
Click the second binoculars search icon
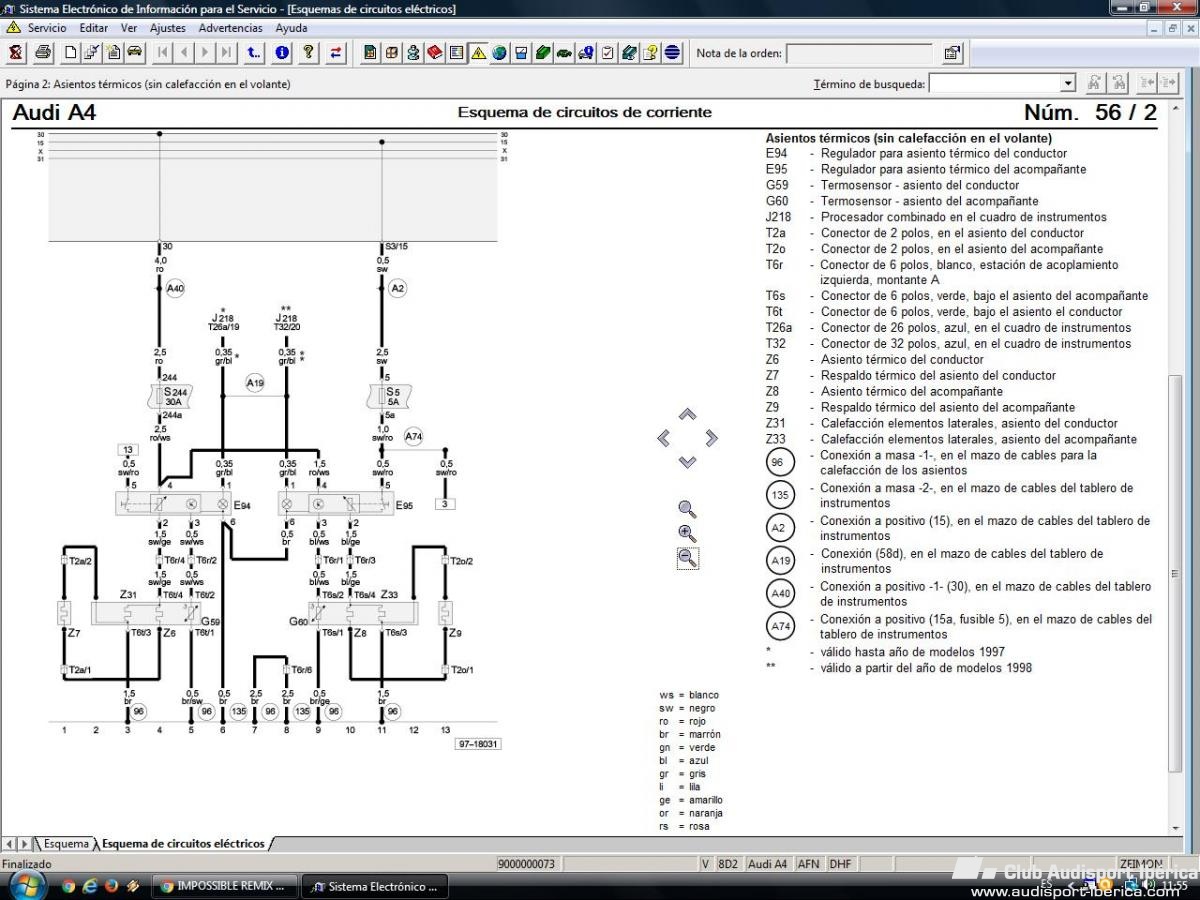coord(1119,83)
